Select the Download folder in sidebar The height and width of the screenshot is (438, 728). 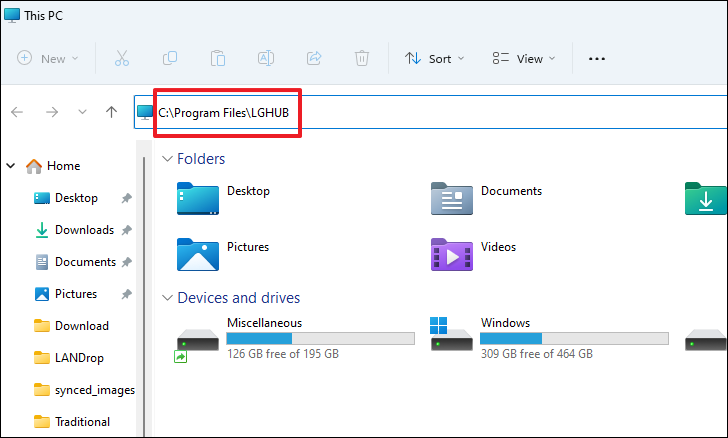coord(72,326)
